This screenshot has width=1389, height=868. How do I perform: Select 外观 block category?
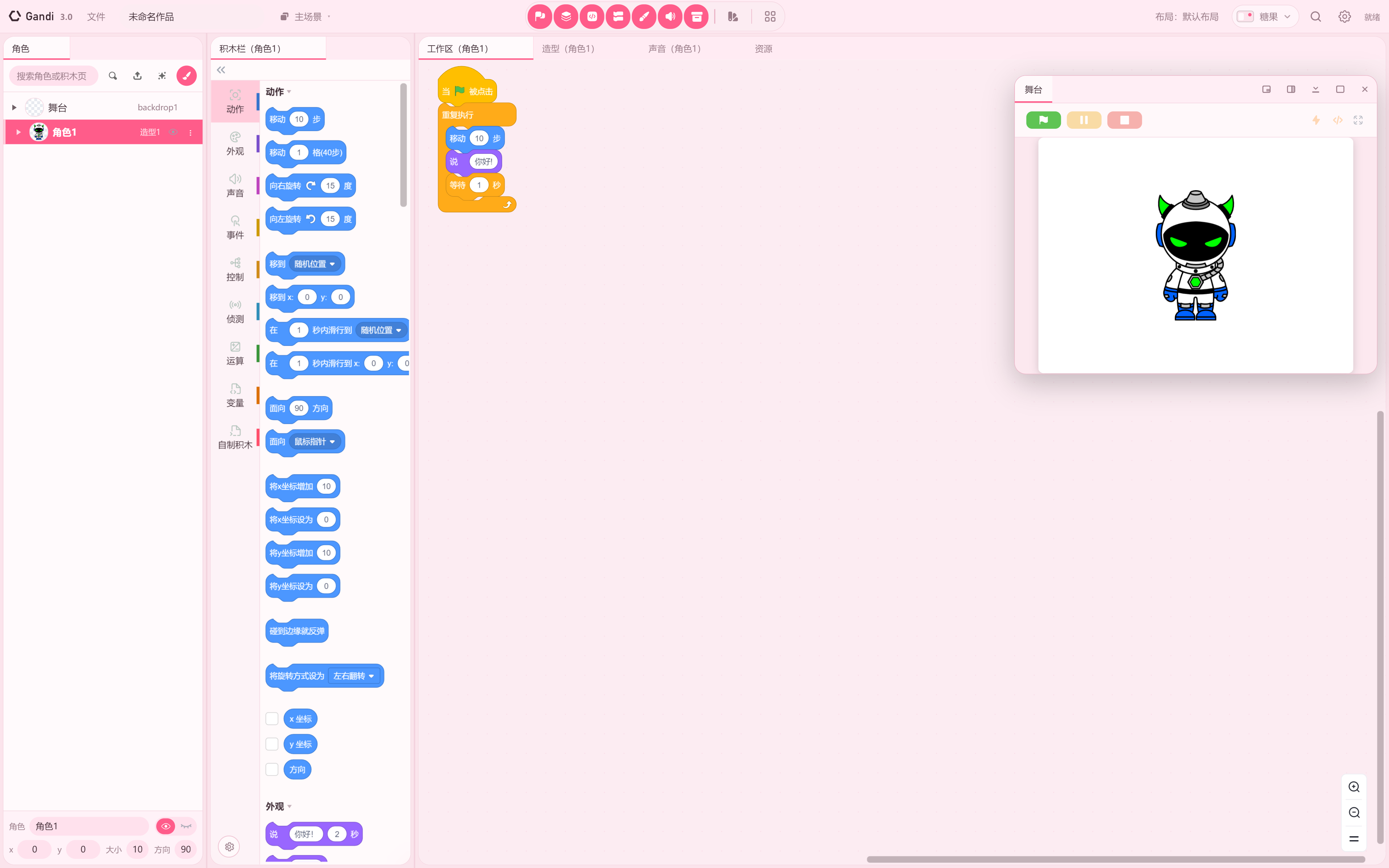click(x=235, y=144)
